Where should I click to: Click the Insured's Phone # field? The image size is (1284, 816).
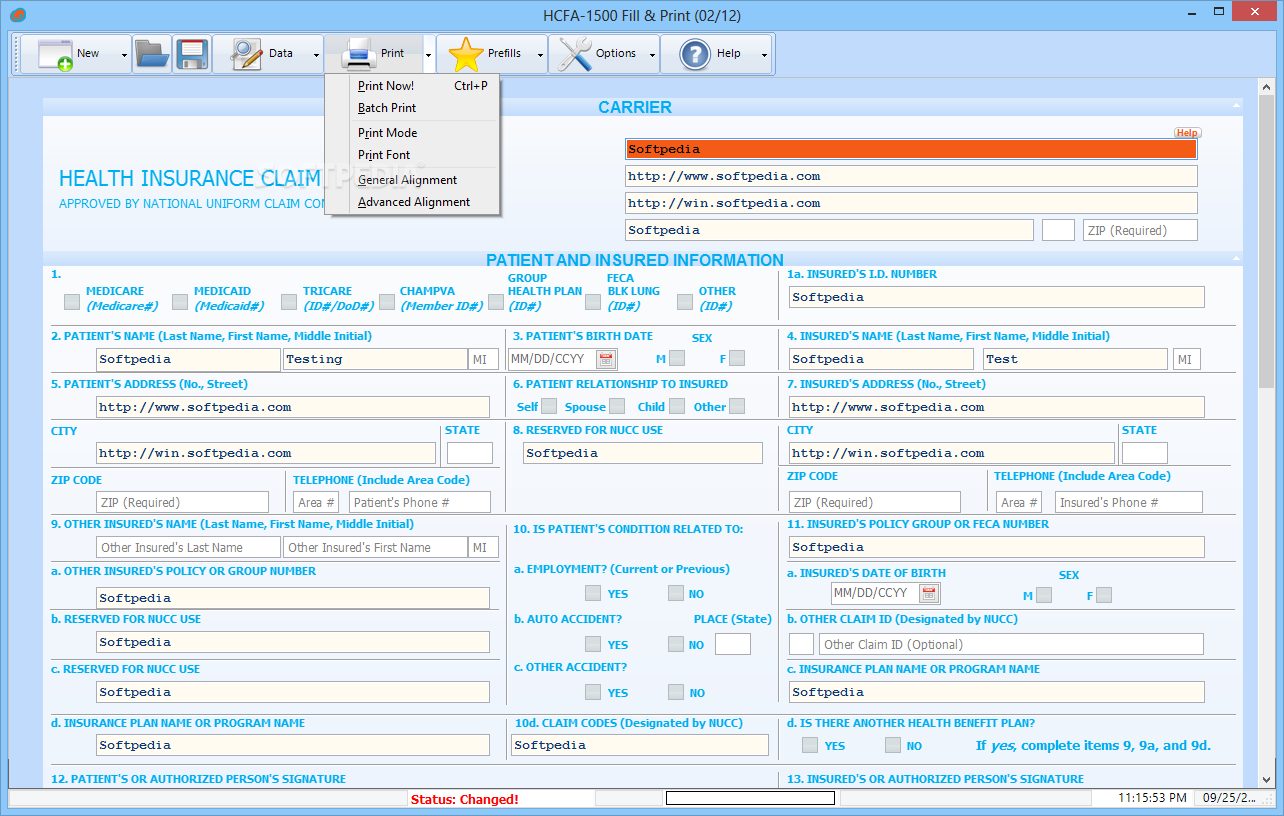click(1129, 502)
